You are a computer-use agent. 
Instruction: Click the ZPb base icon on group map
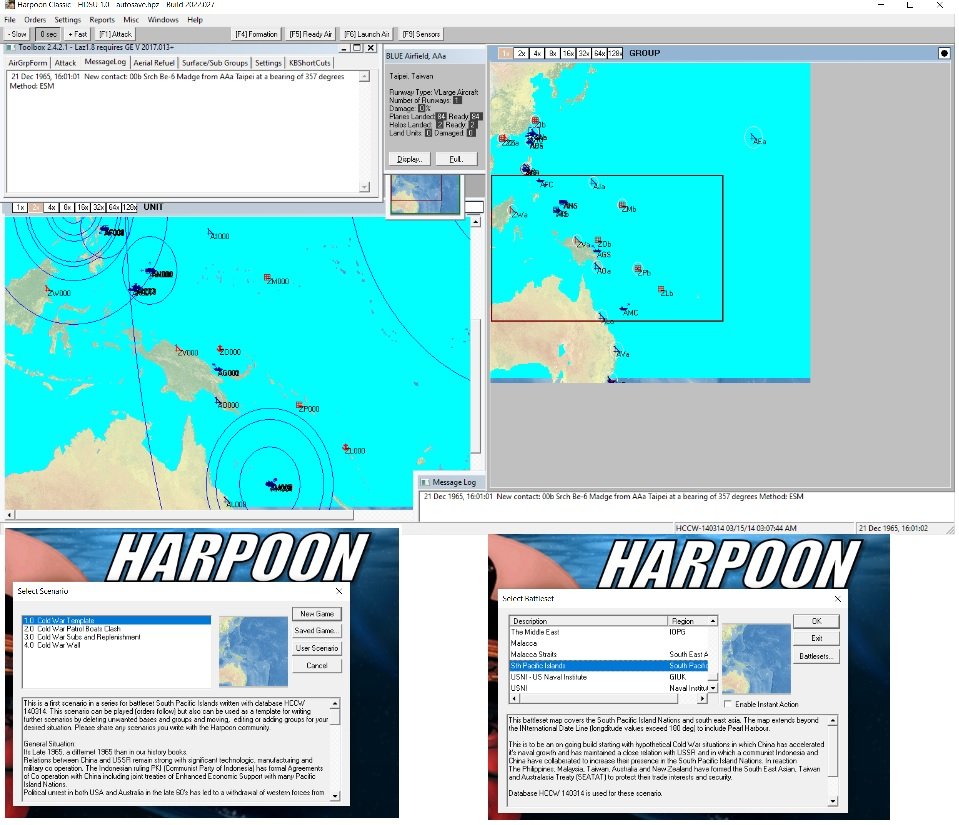[x=638, y=268]
